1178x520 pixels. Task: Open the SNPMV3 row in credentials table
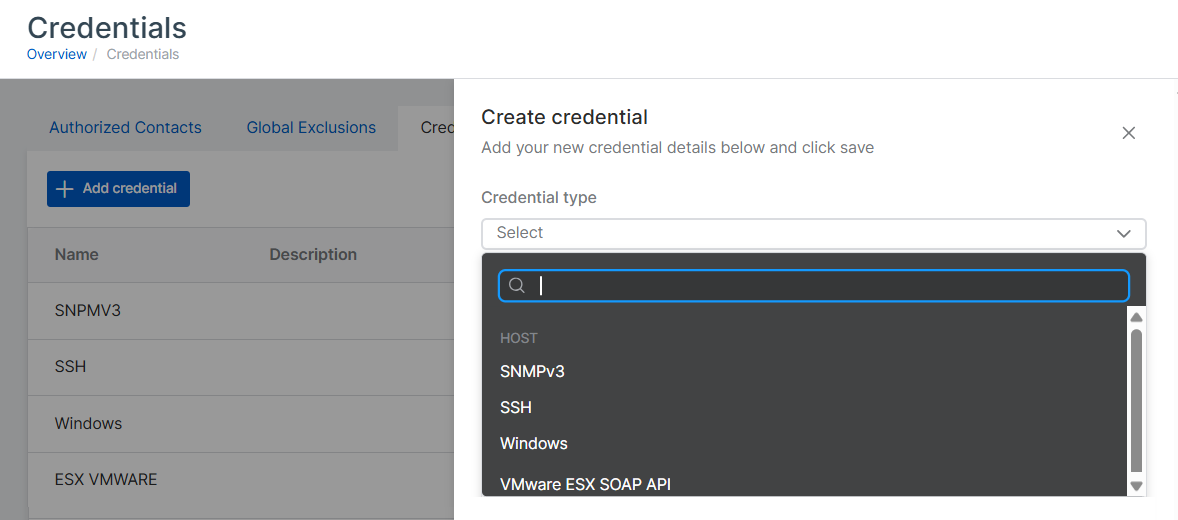click(x=88, y=310)
